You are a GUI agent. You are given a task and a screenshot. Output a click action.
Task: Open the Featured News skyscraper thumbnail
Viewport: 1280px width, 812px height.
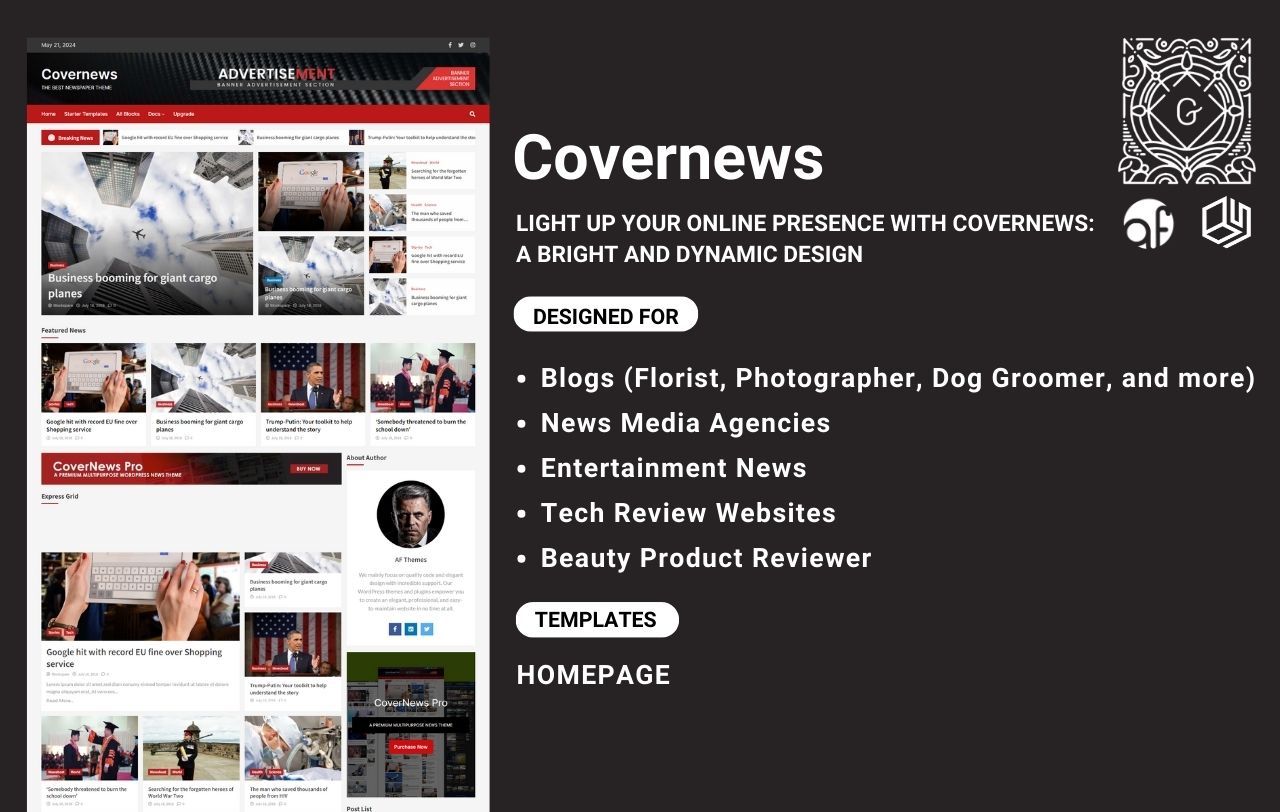[203, 378]
